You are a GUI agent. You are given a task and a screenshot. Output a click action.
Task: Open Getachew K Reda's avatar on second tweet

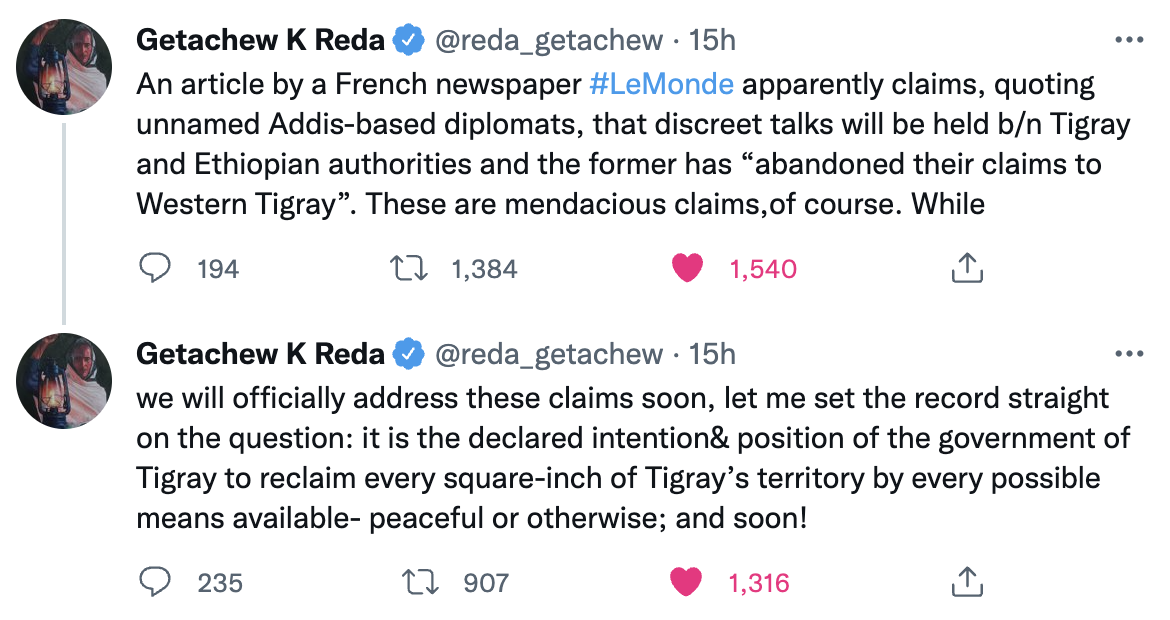tap(64, 381)
